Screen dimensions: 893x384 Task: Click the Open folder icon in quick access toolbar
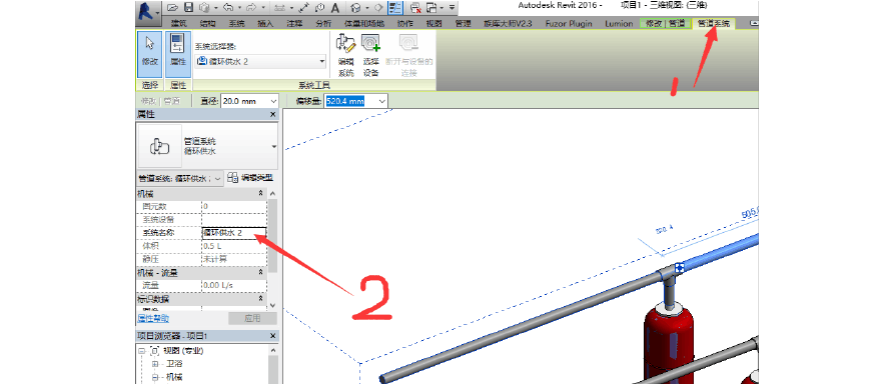point(173,8)
